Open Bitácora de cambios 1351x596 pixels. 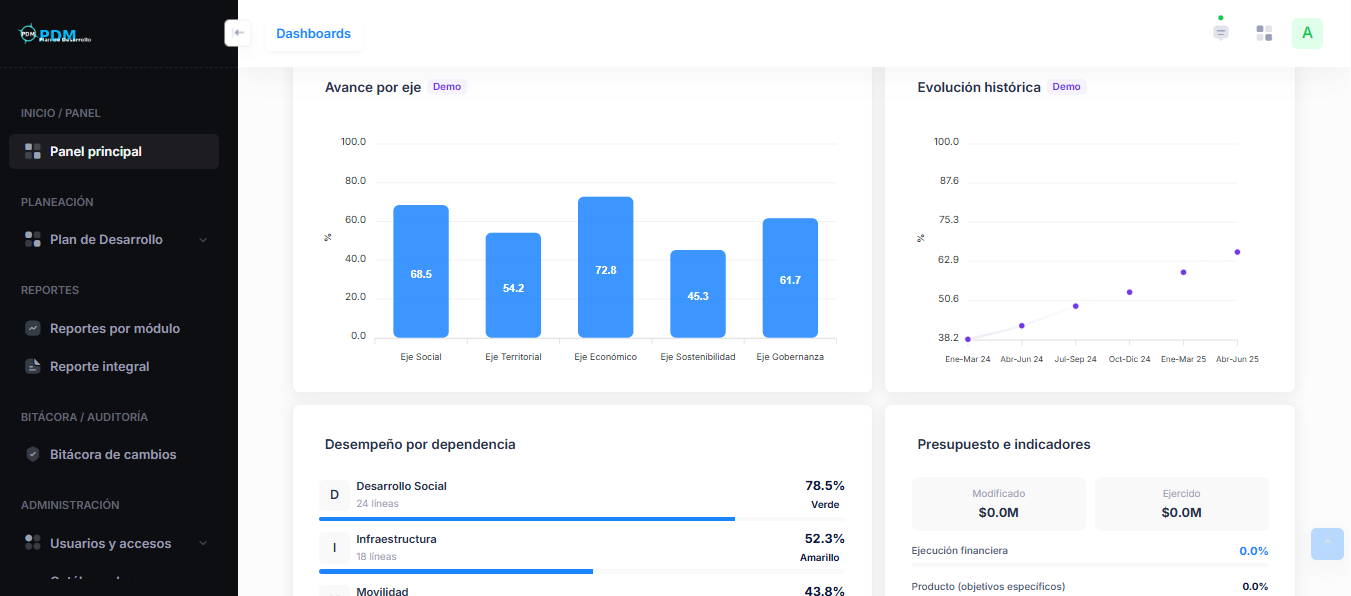[x=114, y=454]
